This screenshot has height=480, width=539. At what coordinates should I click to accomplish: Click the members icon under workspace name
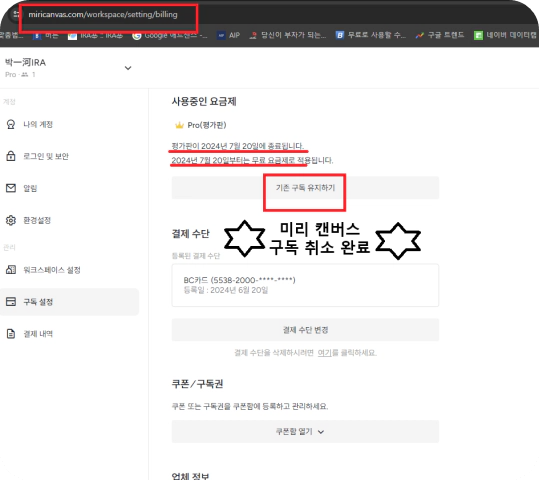coord(24,75)
